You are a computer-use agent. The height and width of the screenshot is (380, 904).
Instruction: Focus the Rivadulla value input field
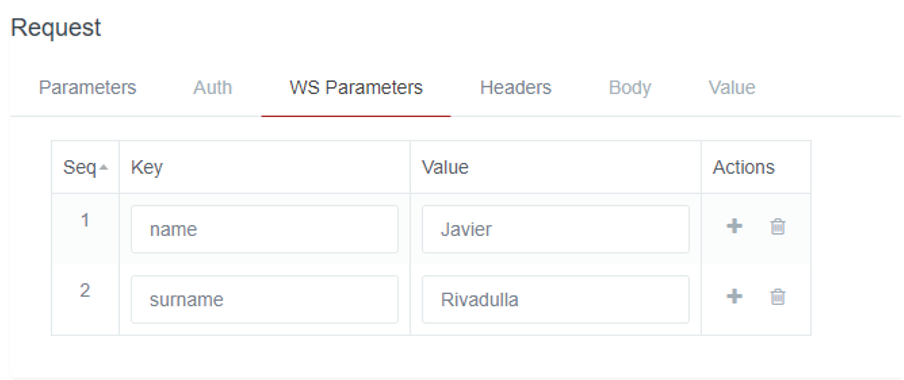(x=555, y=299)
